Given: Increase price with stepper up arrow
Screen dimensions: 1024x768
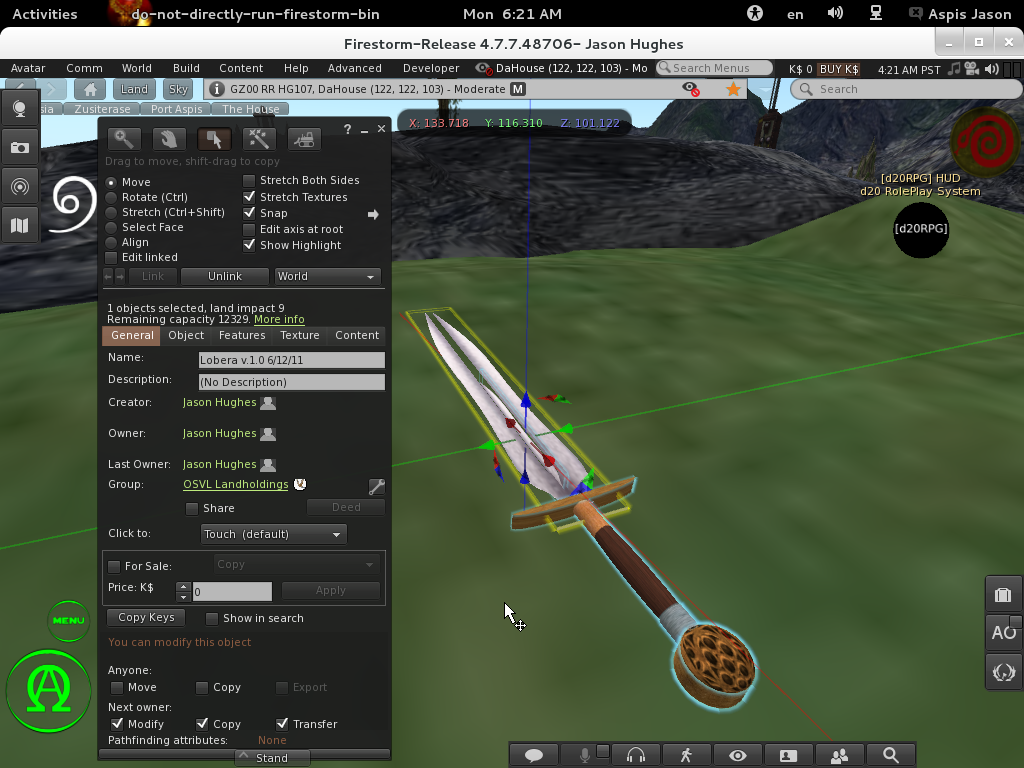Looking at the screenshot, I should tap(184, 587).
